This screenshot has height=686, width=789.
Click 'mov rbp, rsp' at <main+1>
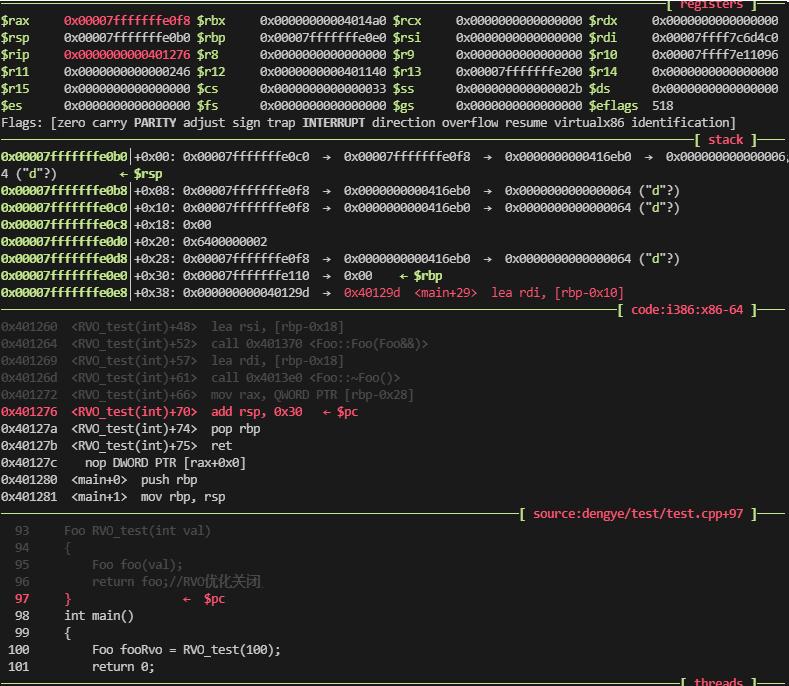point(183,497)
